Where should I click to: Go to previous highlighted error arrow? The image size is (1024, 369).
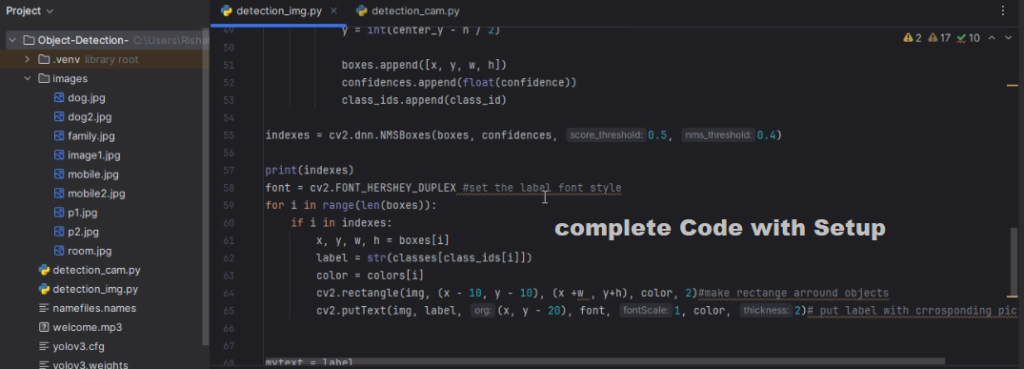[x=991, y=38]
